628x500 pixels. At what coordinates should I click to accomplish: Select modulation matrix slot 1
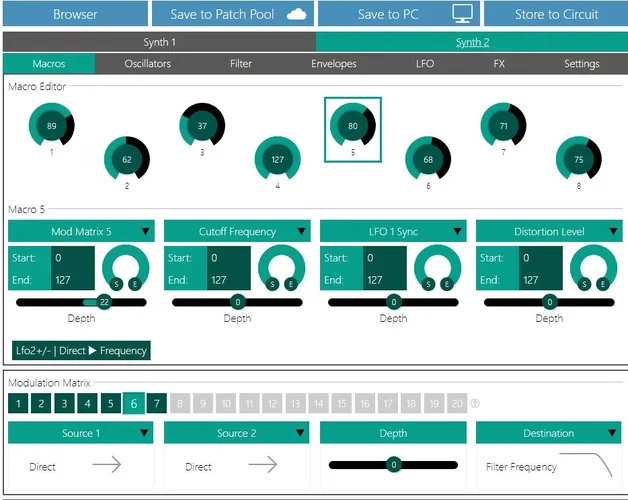click(x=18, y=403)
